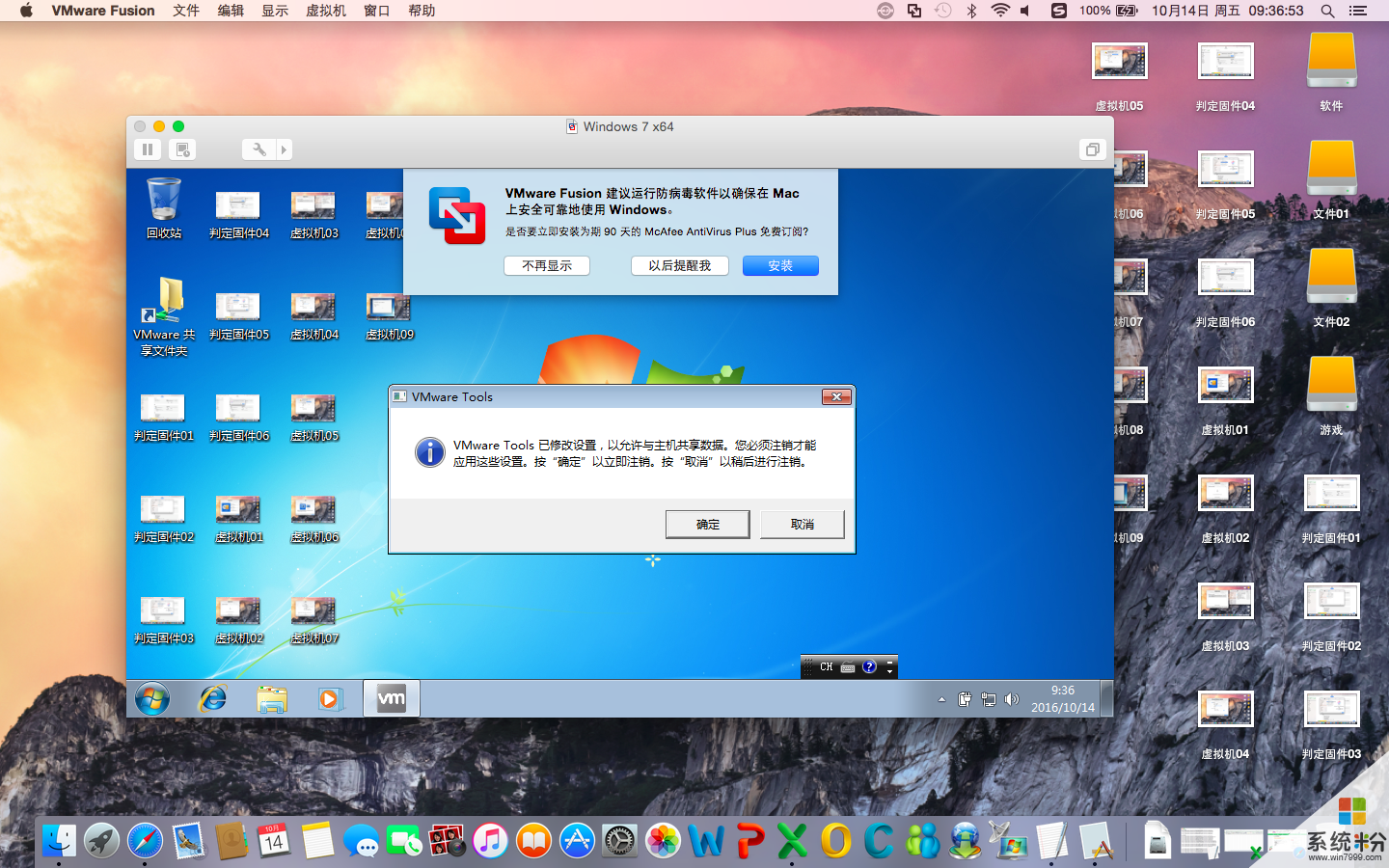Open the 显示 menu
1389x868 pixels.
pos(275,11)
